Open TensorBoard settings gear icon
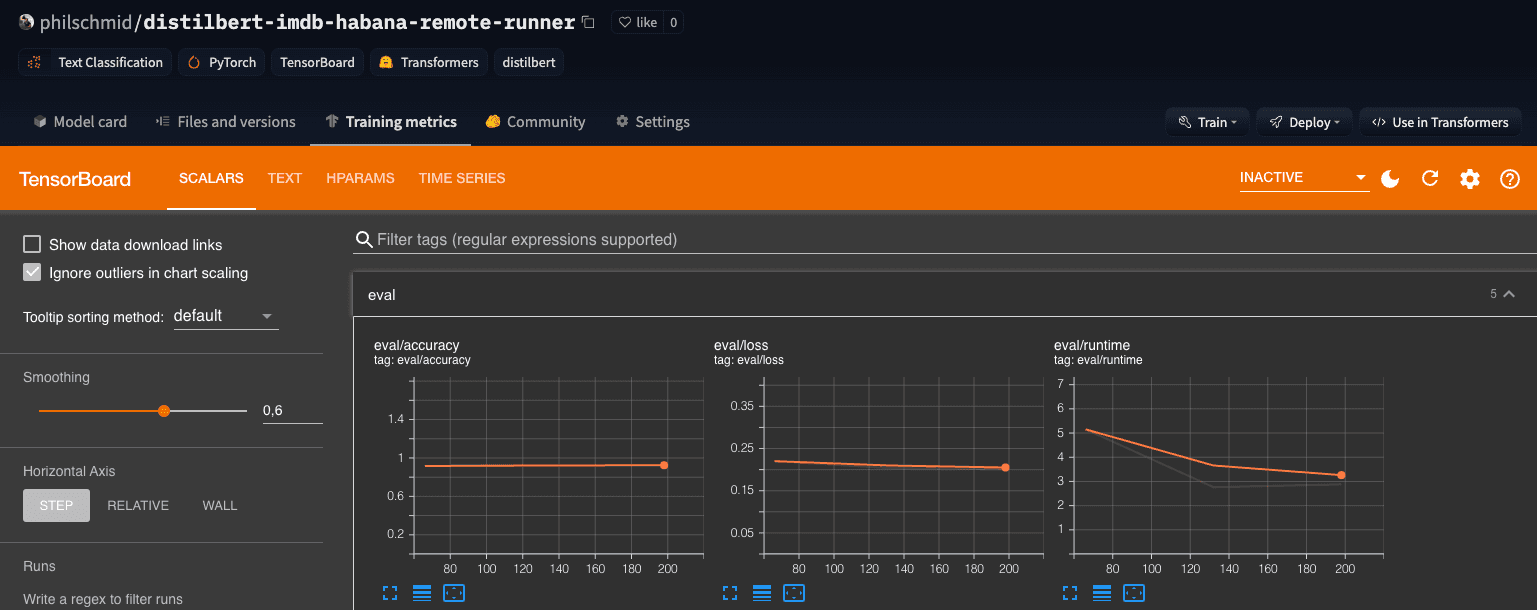 1470,178
